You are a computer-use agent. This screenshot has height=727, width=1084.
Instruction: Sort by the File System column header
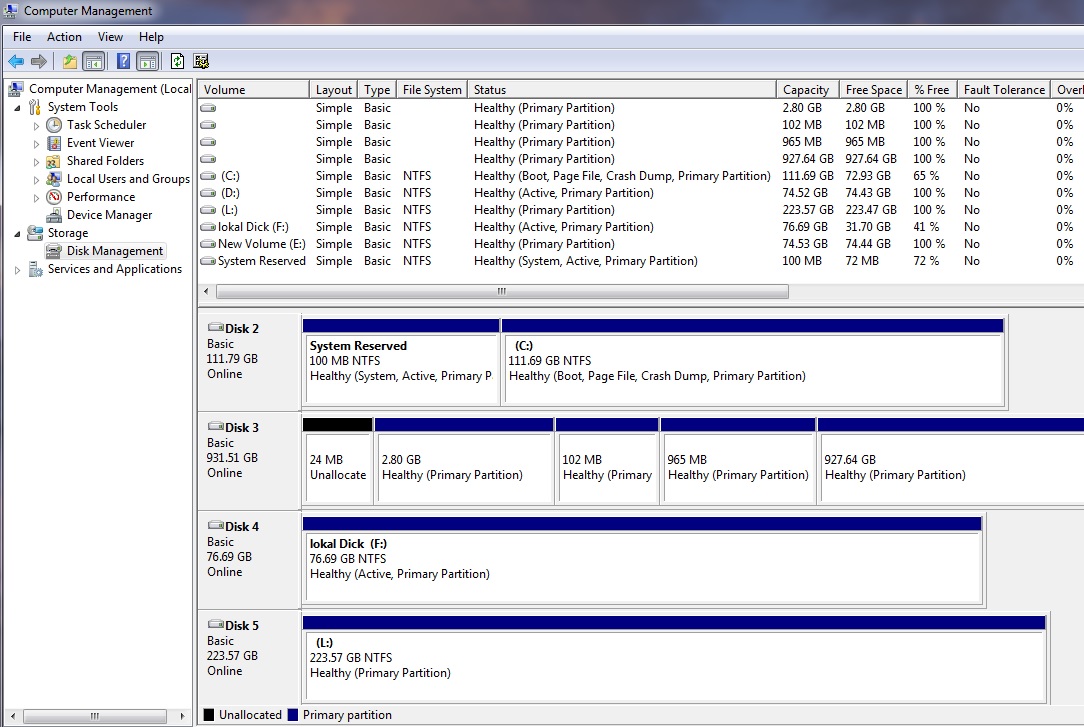click(x=432, y=90)
